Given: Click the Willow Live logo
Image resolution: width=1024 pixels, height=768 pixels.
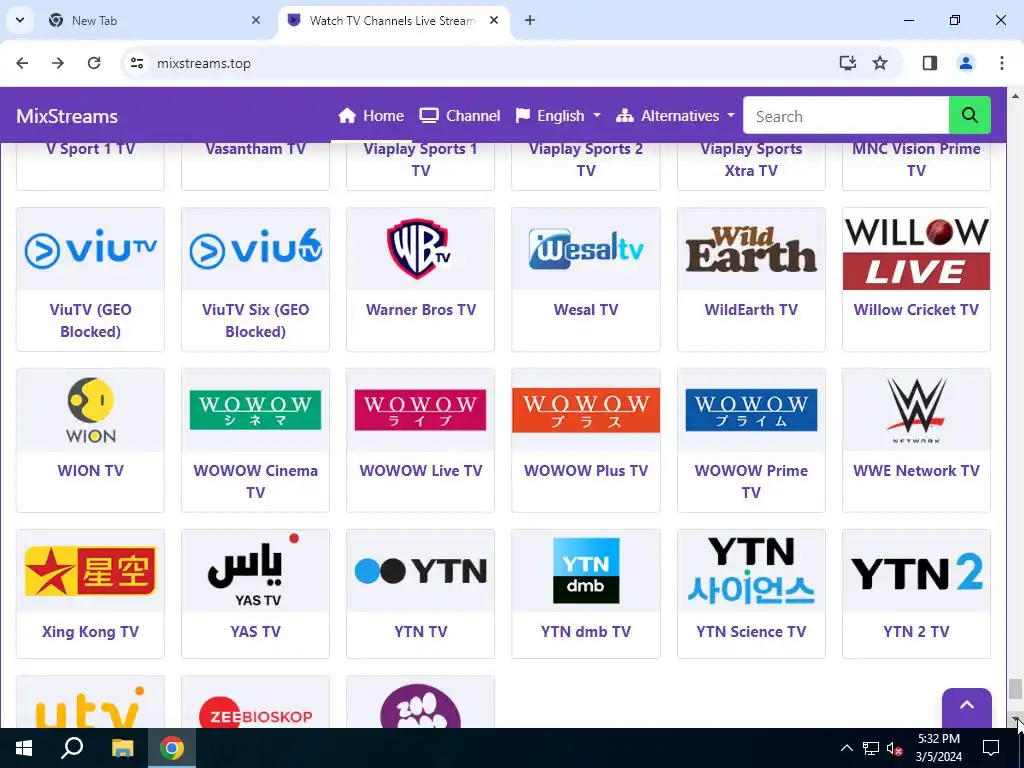Looking at the screenshot, I should (x=916, y=253).
